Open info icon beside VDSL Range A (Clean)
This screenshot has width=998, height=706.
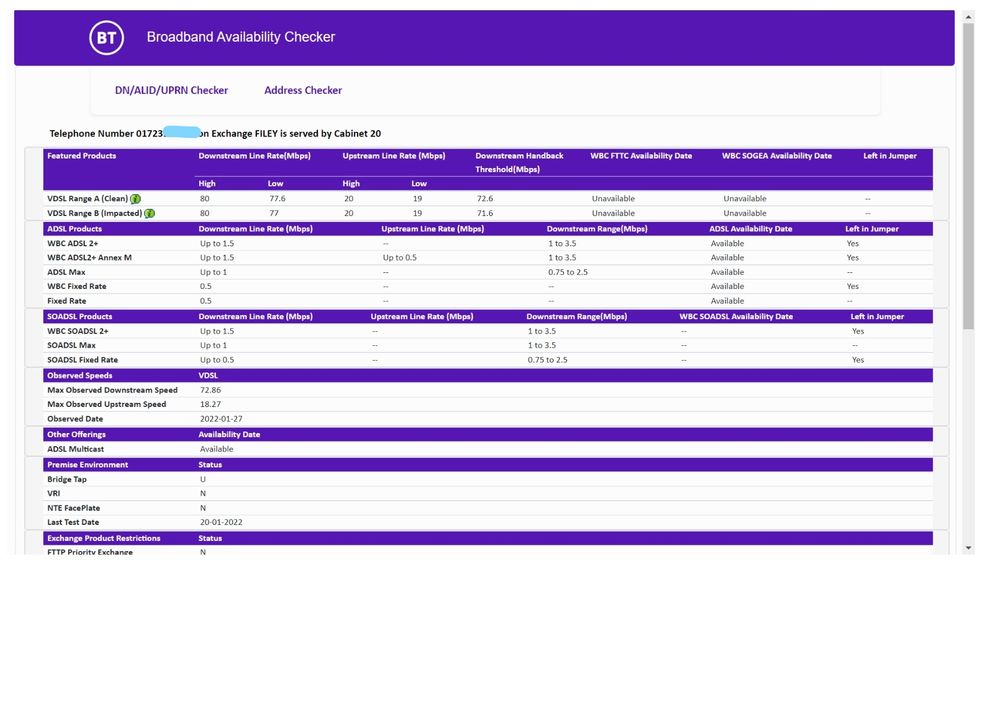pos(135,199)
